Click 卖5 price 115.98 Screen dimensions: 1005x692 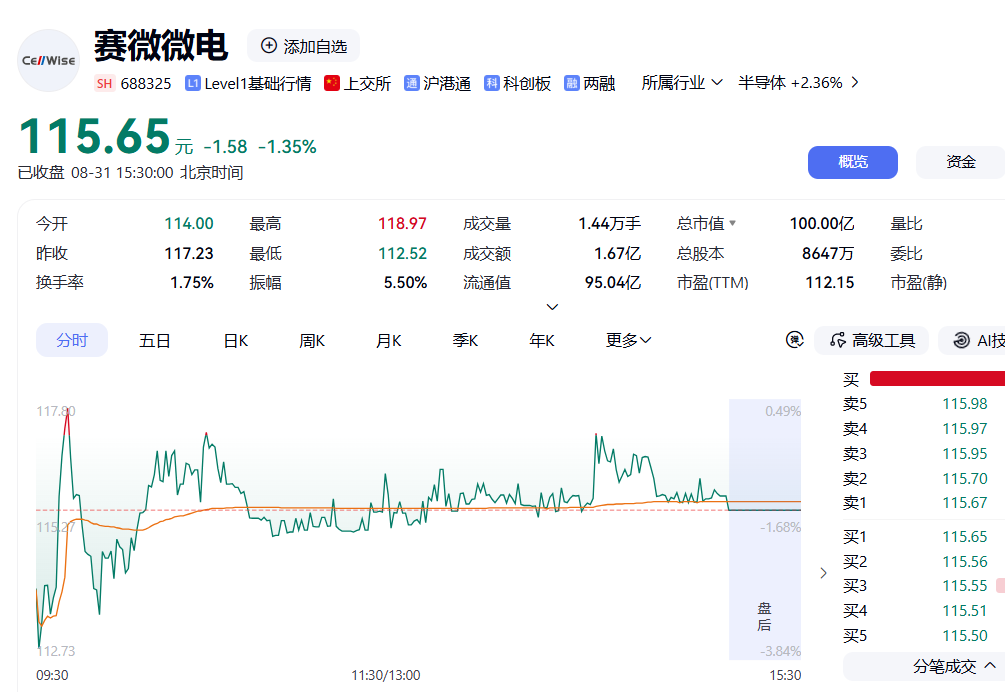(x=965, y=404)
